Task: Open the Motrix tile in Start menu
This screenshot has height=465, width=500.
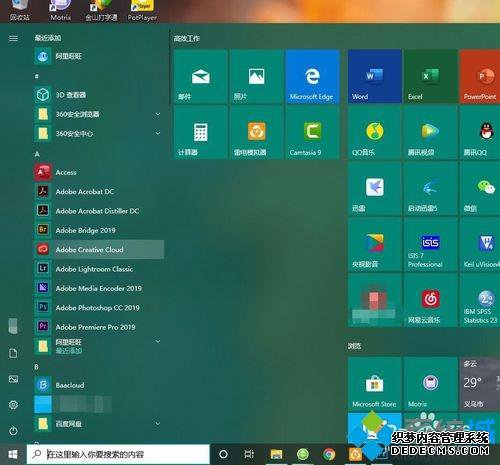Action: 430,384
